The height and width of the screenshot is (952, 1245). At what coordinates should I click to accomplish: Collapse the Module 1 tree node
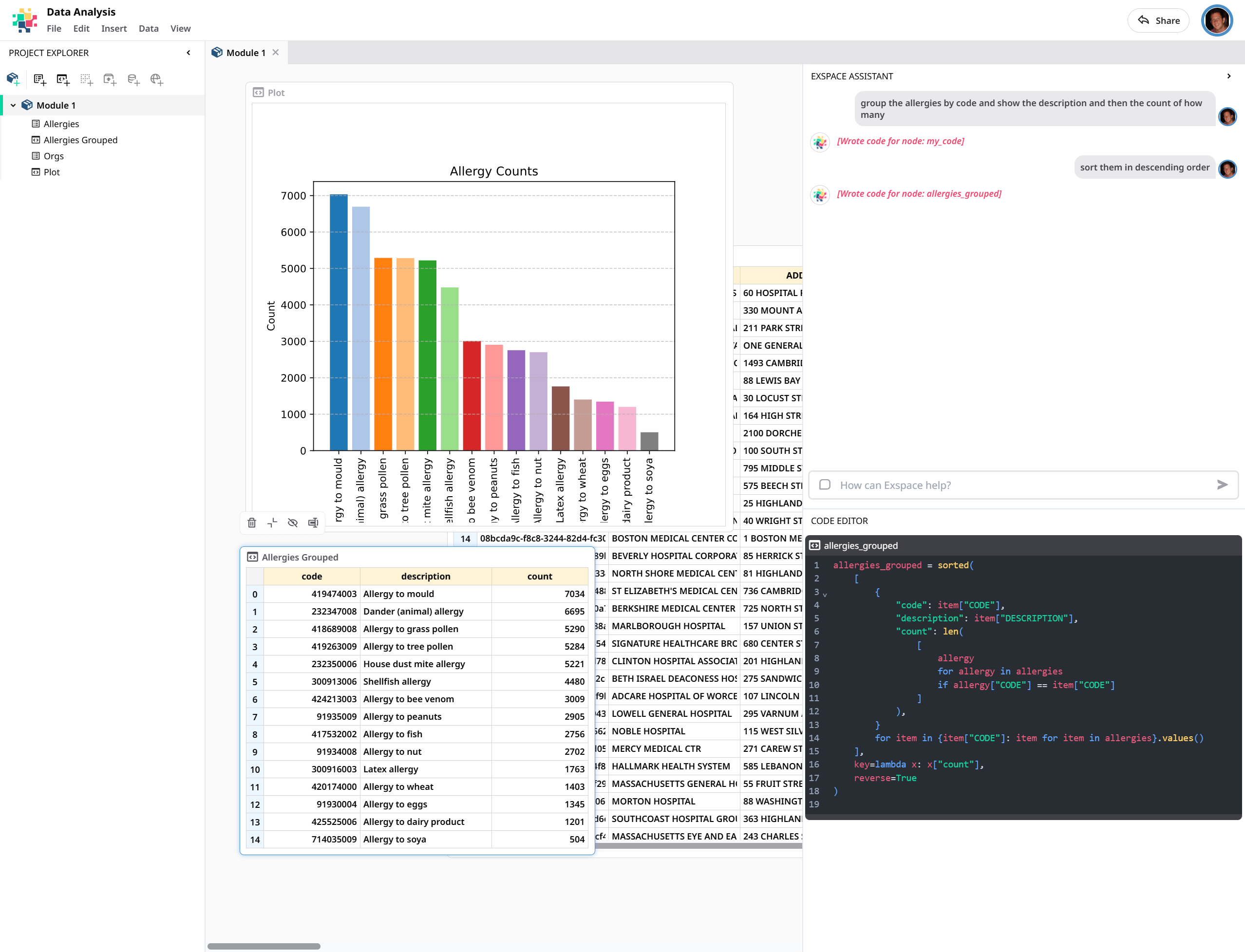13,105
